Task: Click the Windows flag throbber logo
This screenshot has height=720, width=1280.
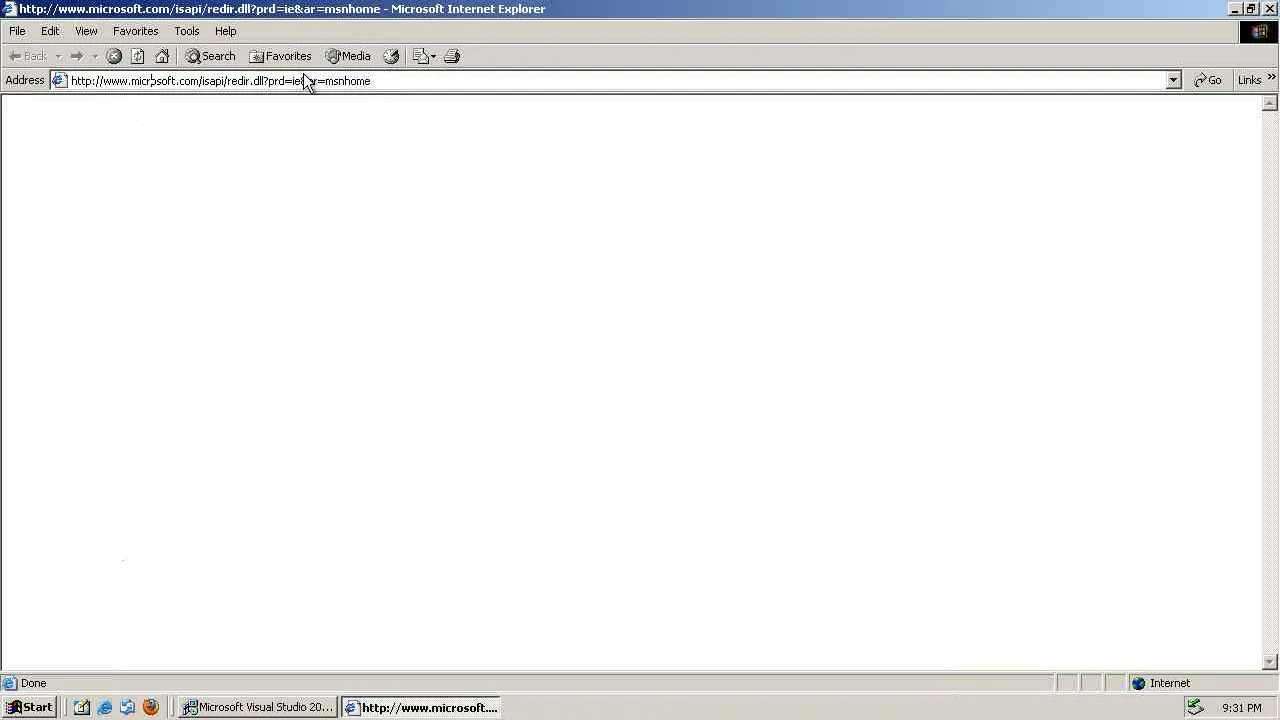Action: click(x=1259, y=31)
